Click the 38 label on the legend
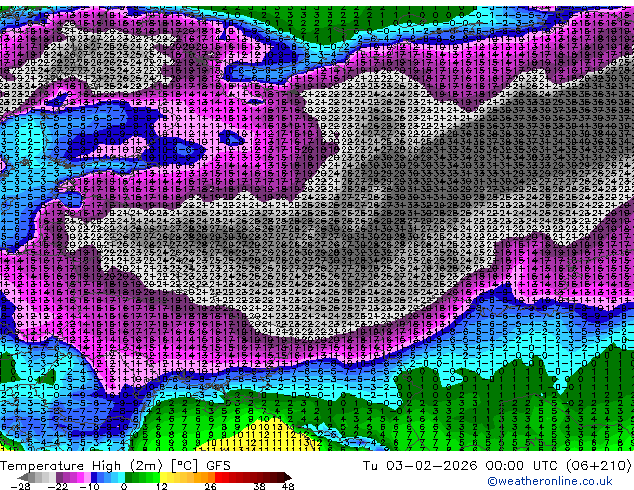This screenshot has width=634, height=490. click(x=260, y=486)
